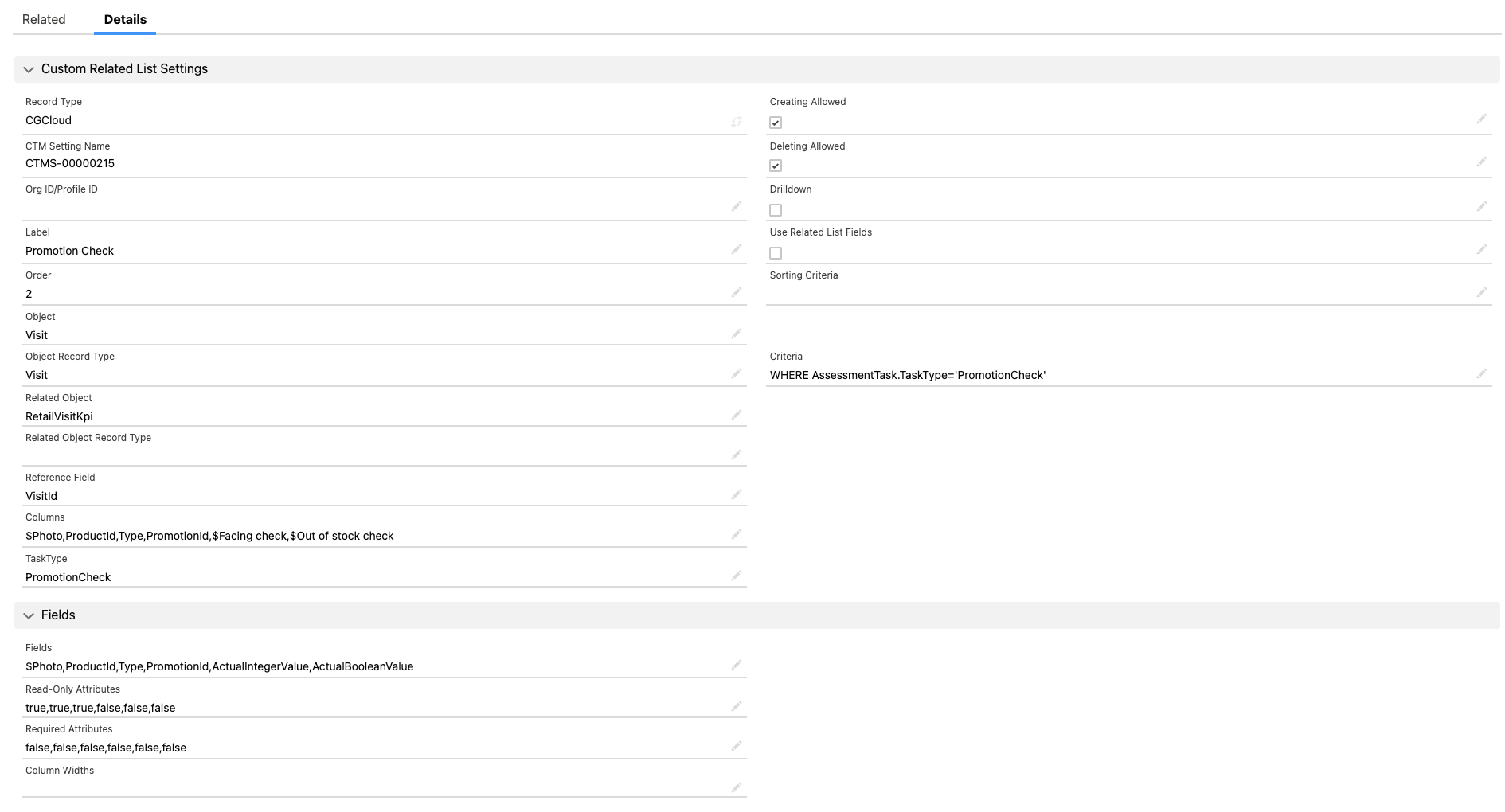Edit the Order field via pencil icon
This screenshot has width=1505, height=812.
[737, 293]
